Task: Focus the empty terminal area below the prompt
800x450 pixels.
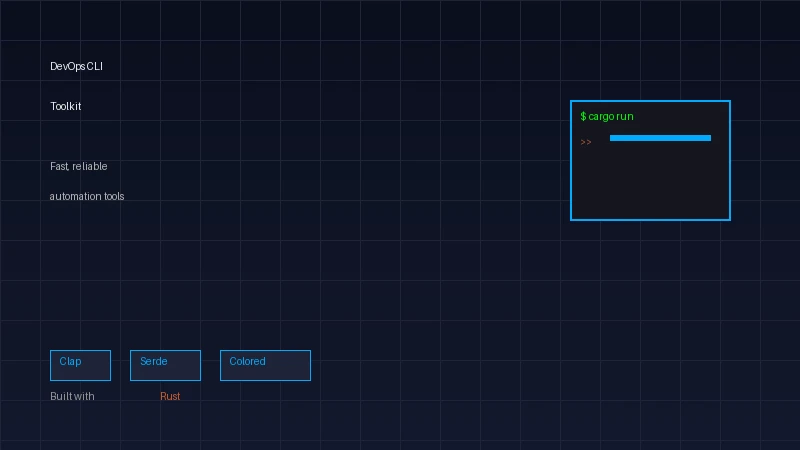Action: click(x=650, y=185)
